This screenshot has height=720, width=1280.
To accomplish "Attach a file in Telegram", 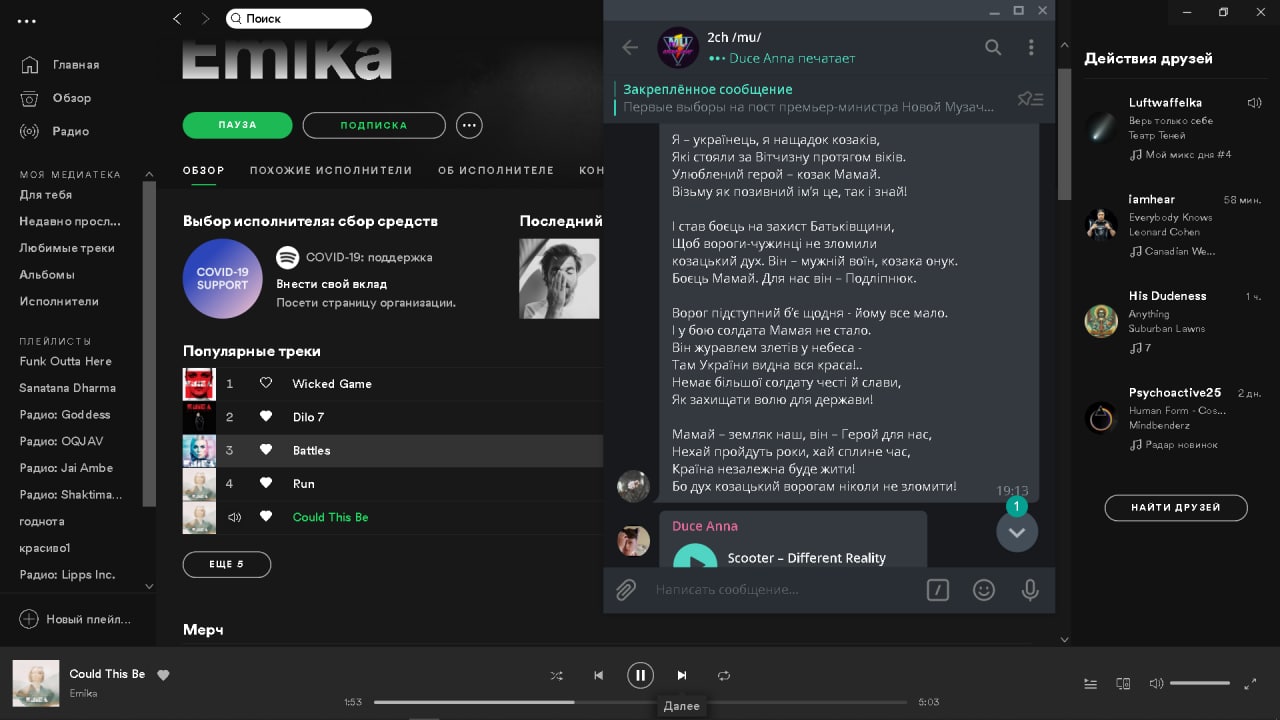I will pos(626,590).
